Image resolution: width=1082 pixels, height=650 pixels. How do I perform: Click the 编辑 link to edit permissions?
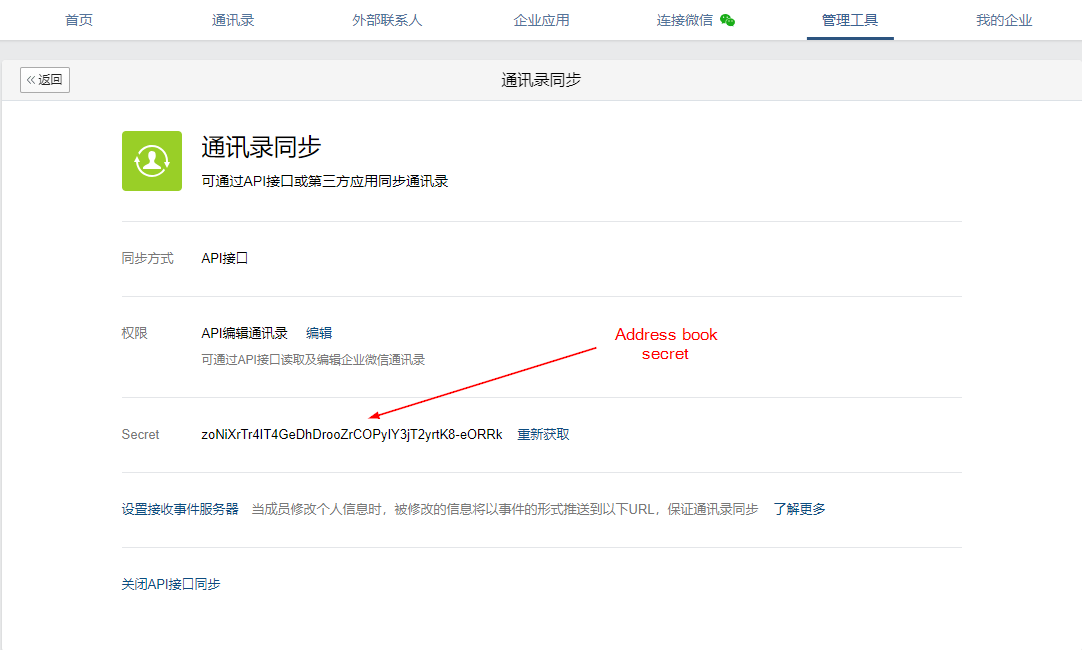click(318, 333)
